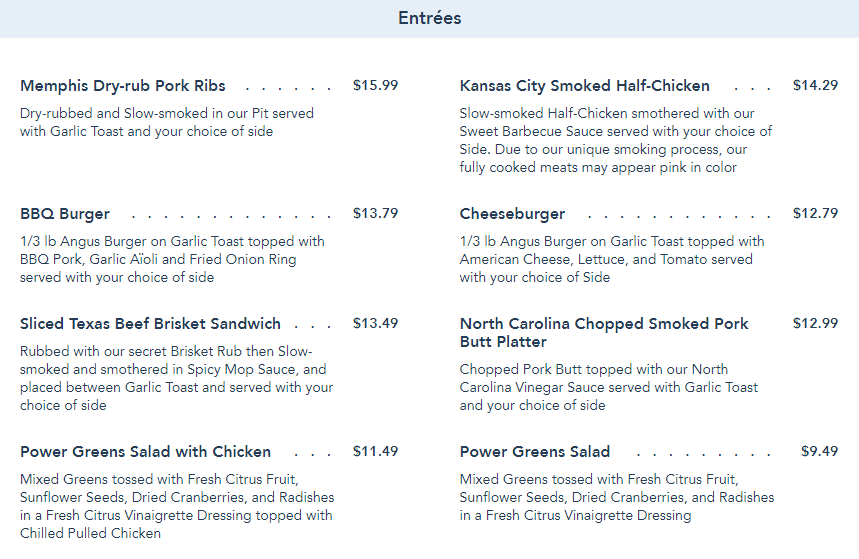Click the $15.99 pork ribs price
This screenshot has width=859, height=559.
tap(375, 86)
